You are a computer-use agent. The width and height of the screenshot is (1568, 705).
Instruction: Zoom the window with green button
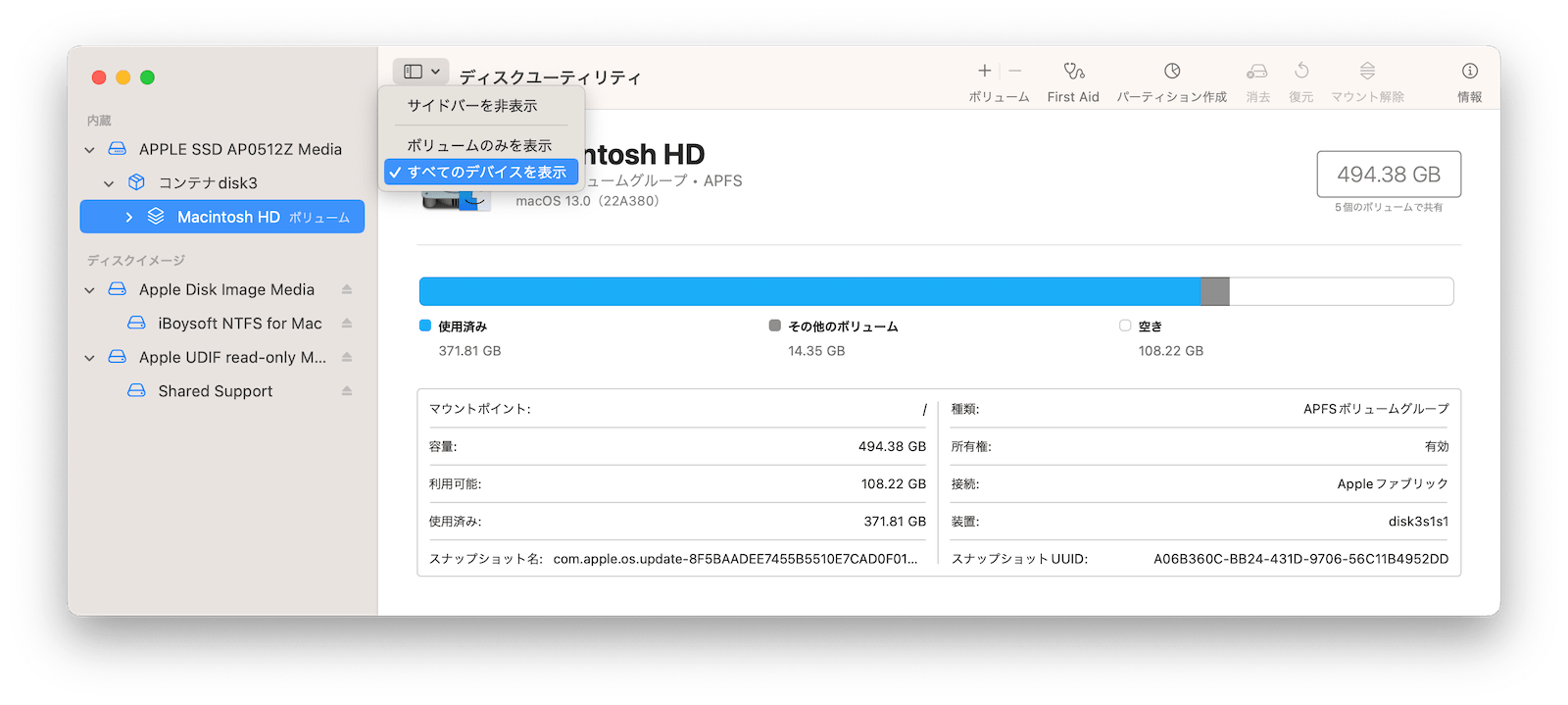pyautogui.click(x=148, y=77)
